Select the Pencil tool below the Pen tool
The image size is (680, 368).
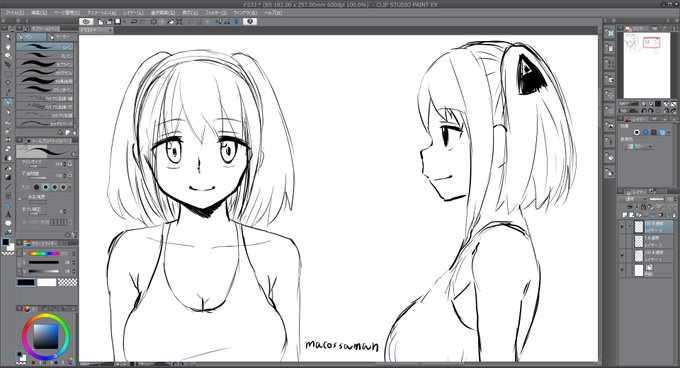coord(8,112)
